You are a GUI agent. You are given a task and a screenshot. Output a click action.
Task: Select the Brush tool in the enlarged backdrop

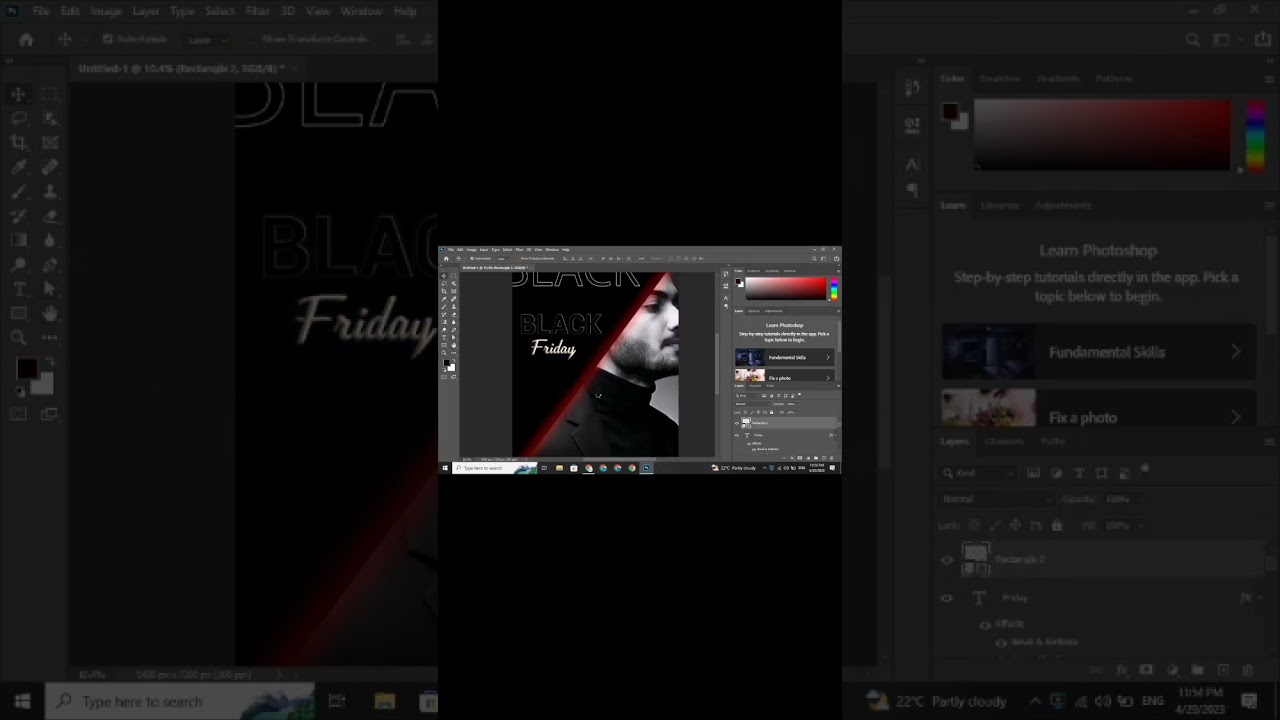point(19,192)
